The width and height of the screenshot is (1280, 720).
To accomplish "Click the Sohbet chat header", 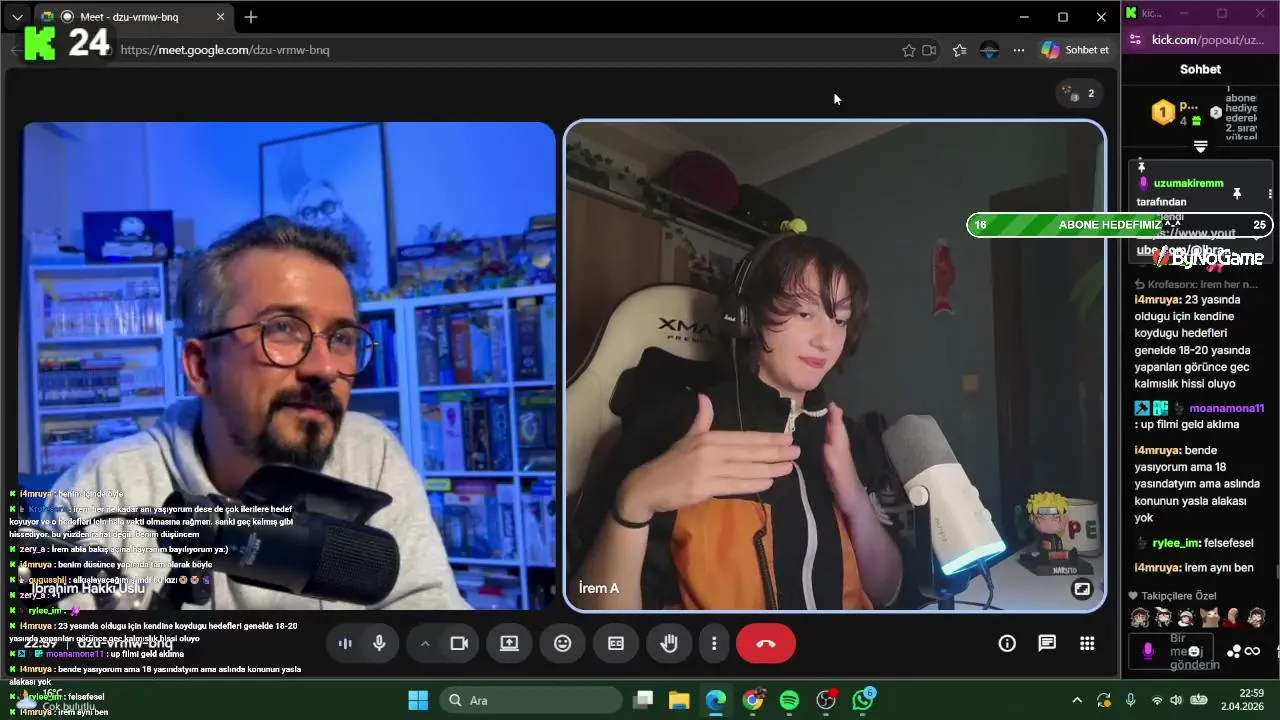I will [1201, 69].
